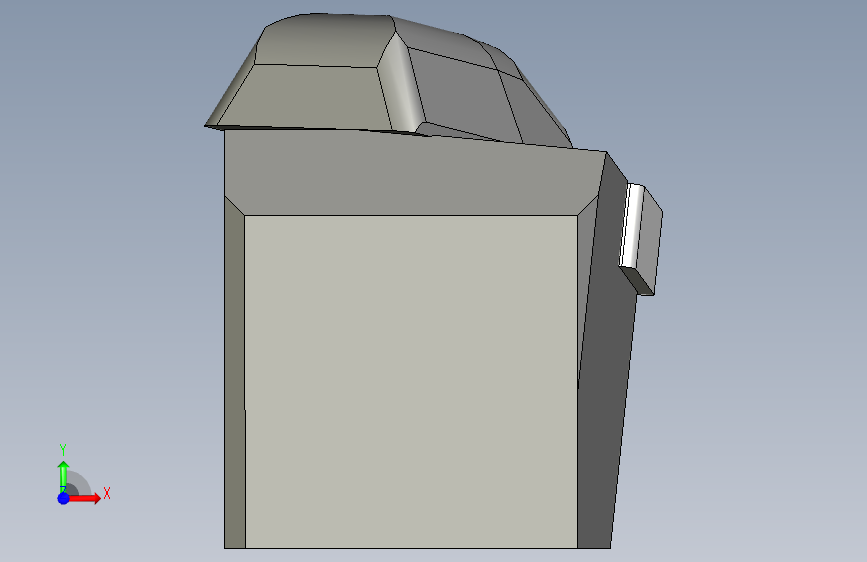
Task: Select the small protruding handle block
Action: [641, 239]
